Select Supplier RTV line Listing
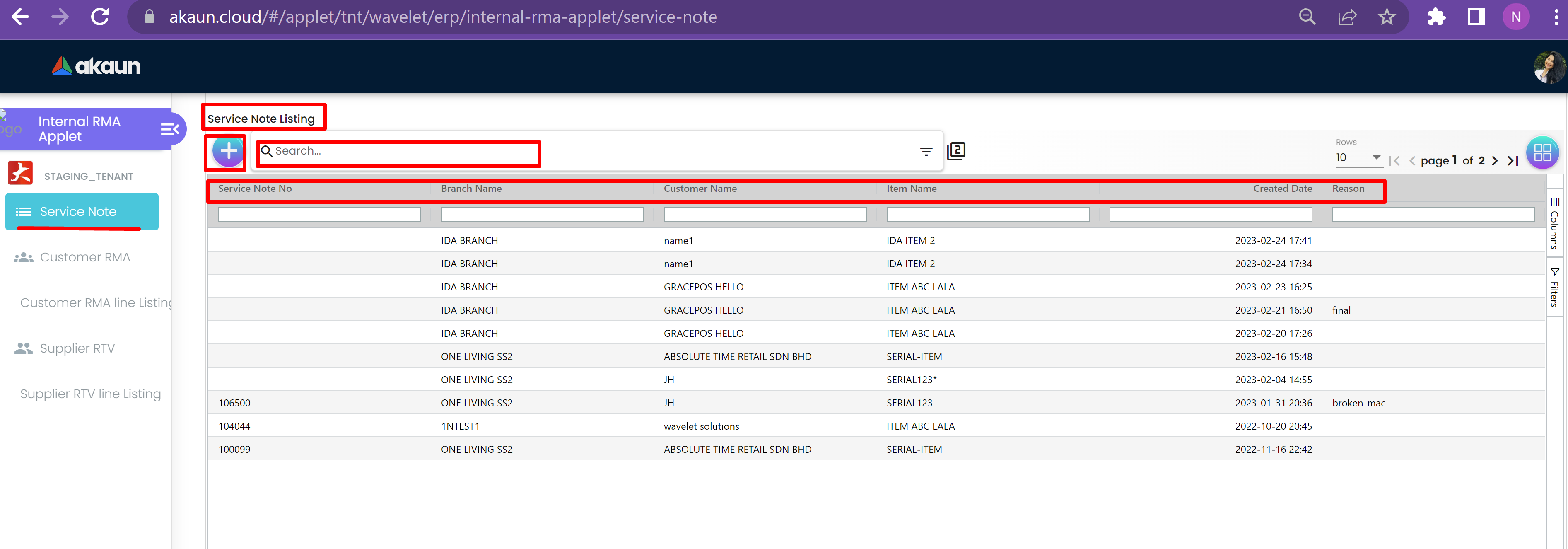 coord(90,394)
